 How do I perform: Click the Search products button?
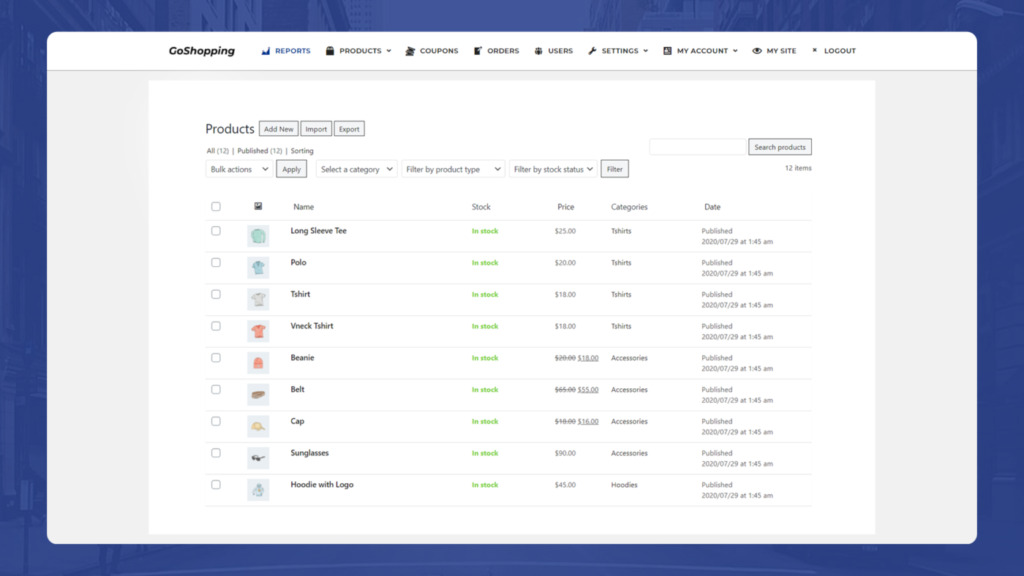(x=780, y=147)
